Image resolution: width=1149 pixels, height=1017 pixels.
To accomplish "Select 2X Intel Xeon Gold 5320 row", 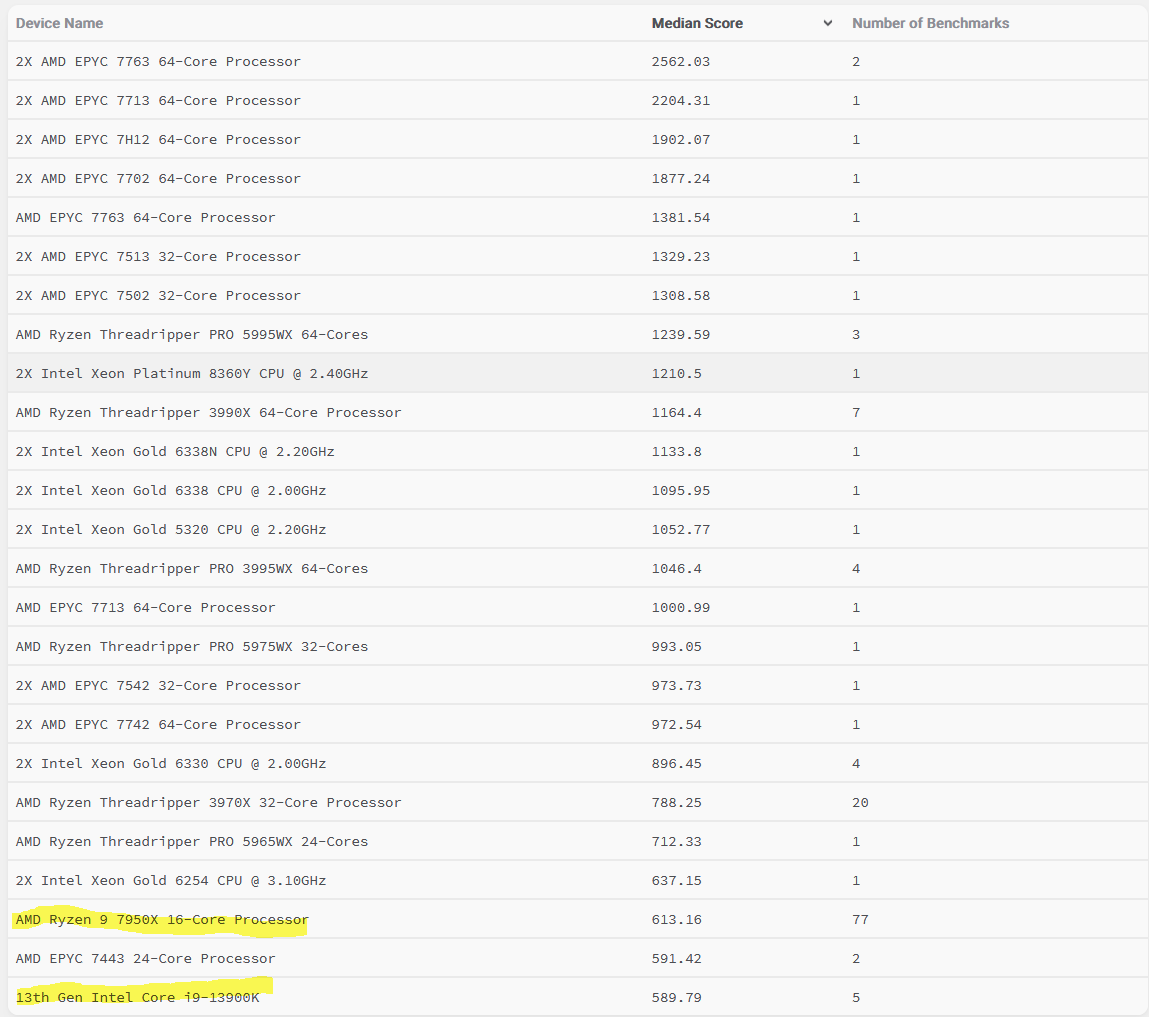I will click(x=577, y=530).
